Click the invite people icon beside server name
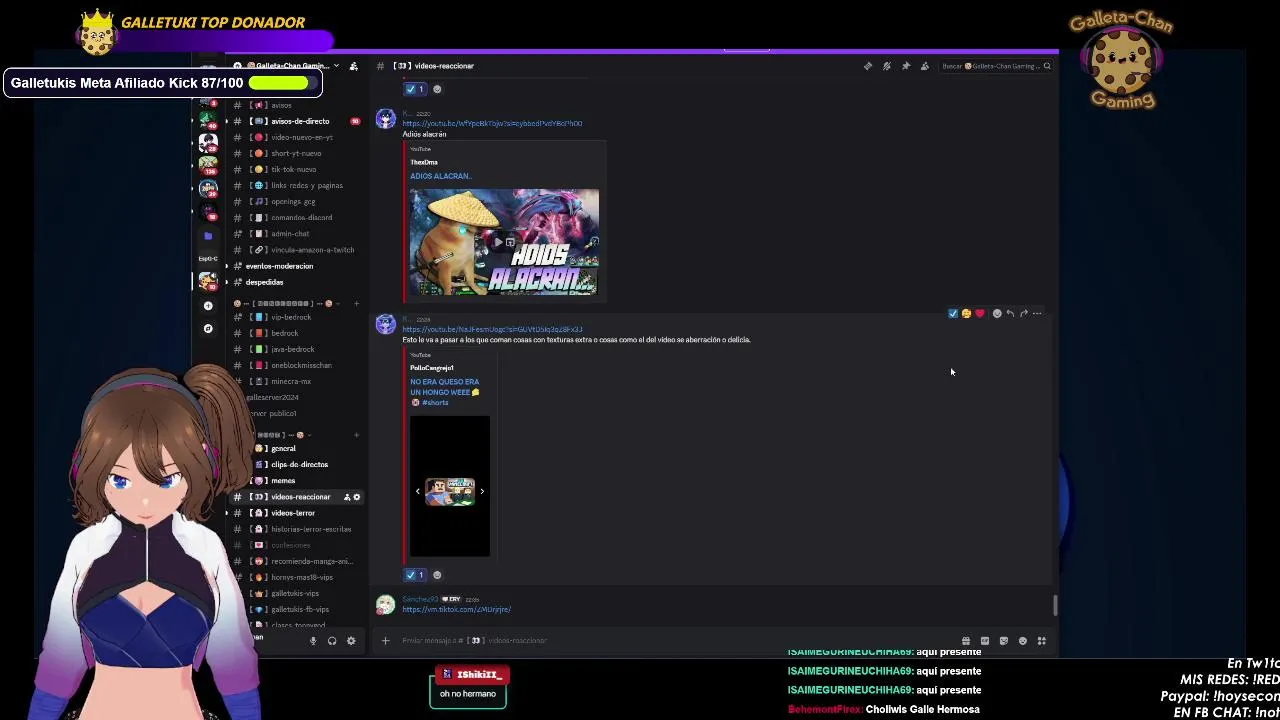This screenshot has height=720, width=1280. (352, 66)
